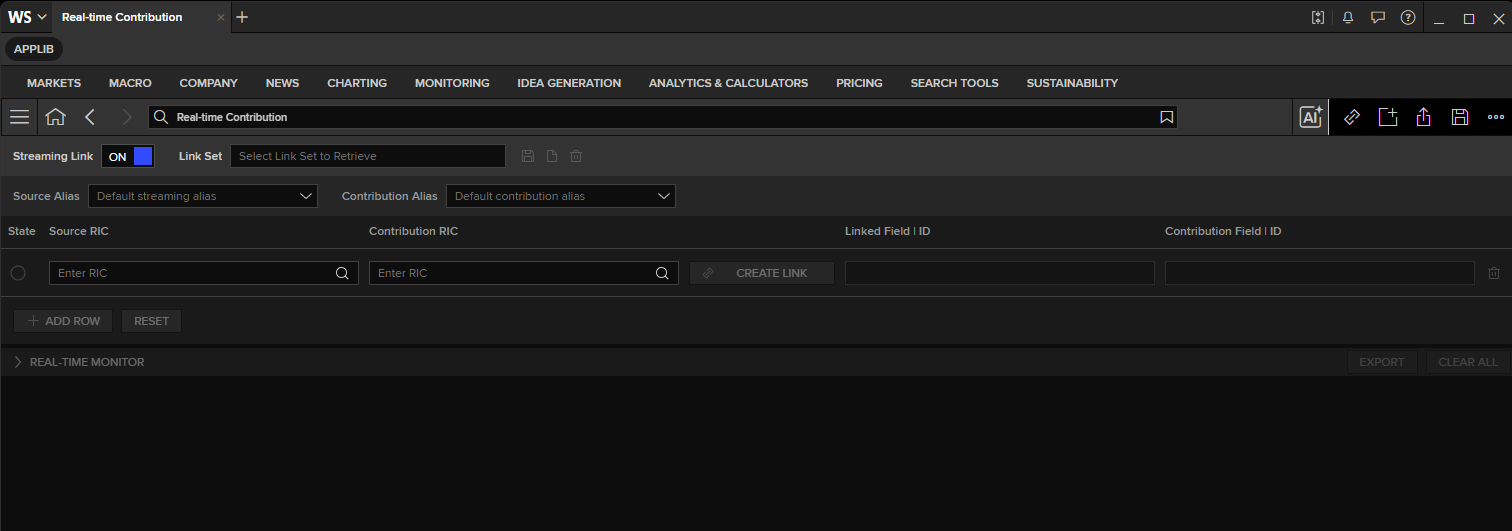
Task: Click the Source RIC input field
Action: tap(204, 273)
